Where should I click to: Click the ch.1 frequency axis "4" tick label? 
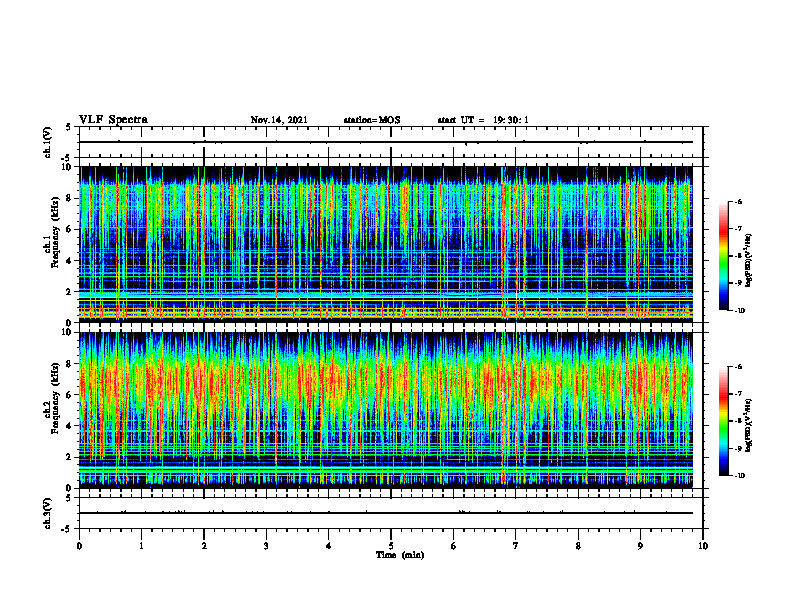70,261
